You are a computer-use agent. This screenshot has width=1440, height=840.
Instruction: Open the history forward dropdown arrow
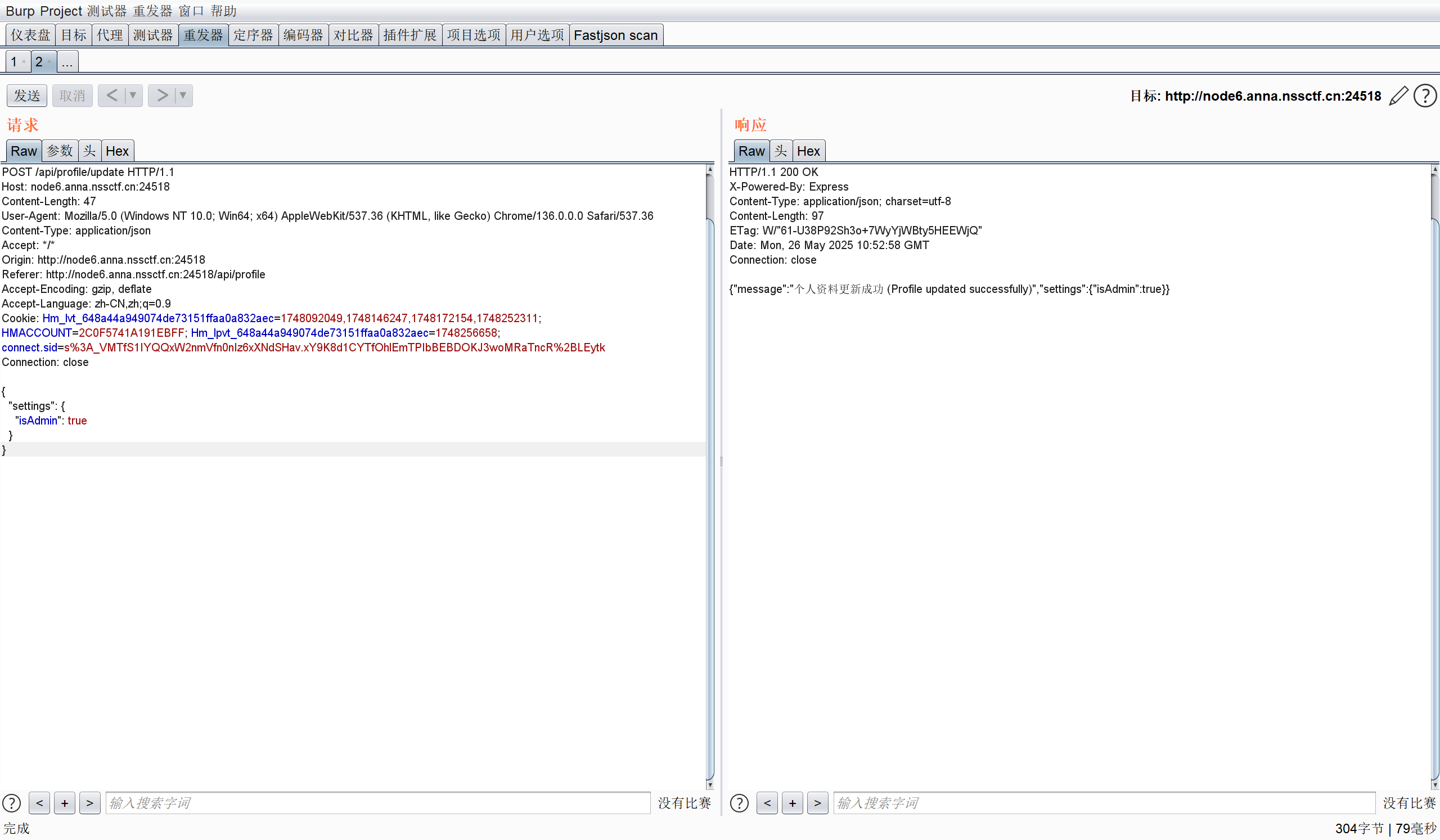point(183,96)
